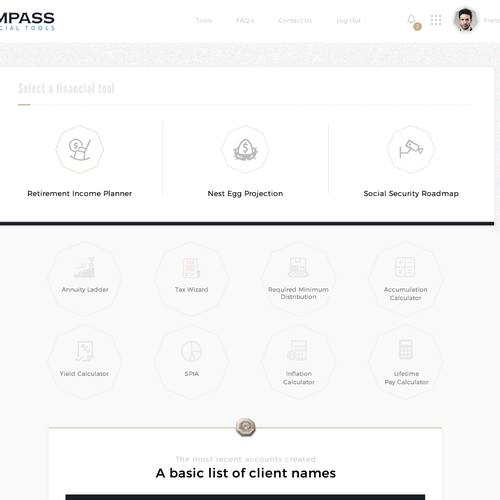Open the Social Security Roadmap camera icon
This screenshot has width=500, height=500.
[x=411, y=149]
